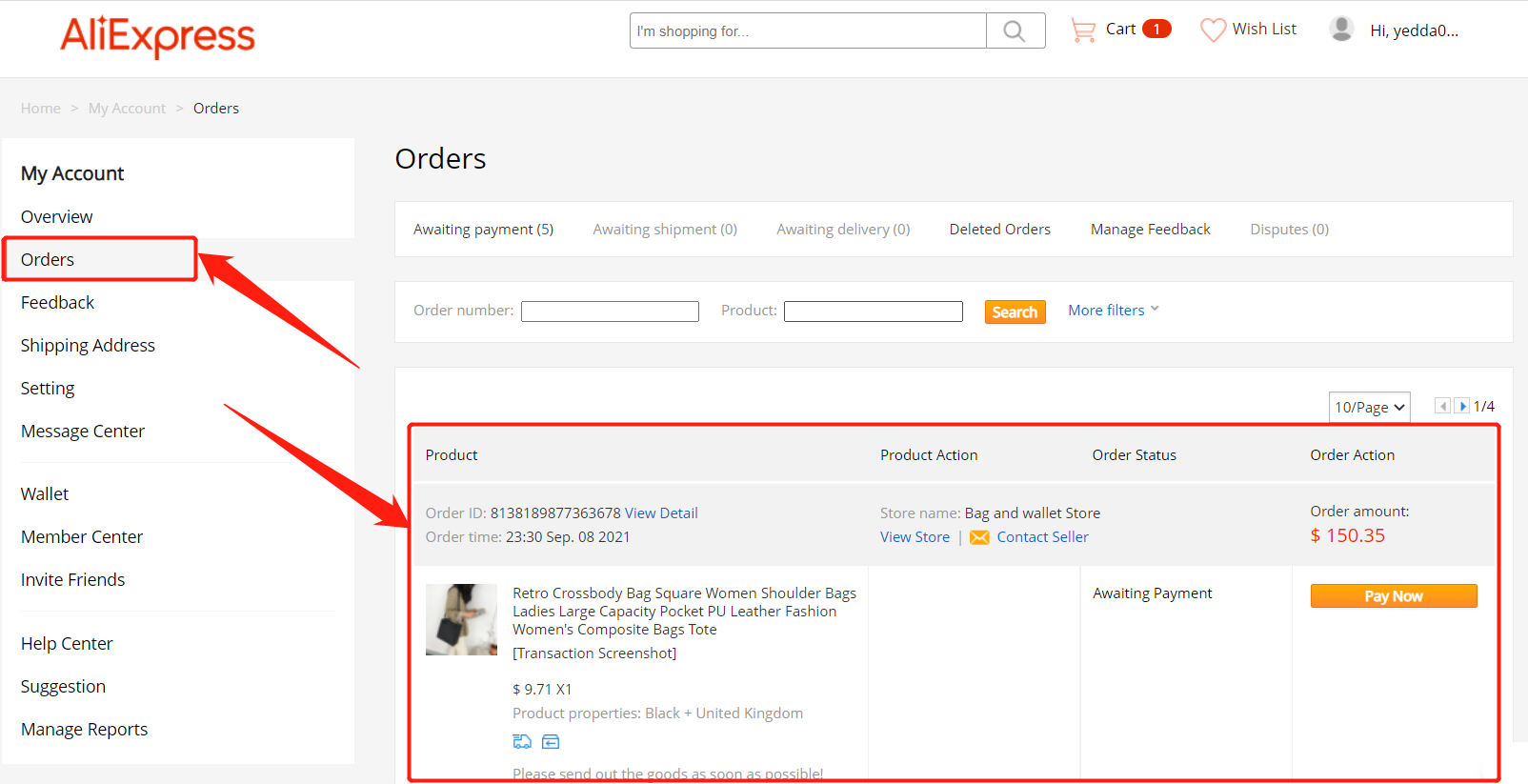Select Orders in the sidebar

(x=48, y=260)
